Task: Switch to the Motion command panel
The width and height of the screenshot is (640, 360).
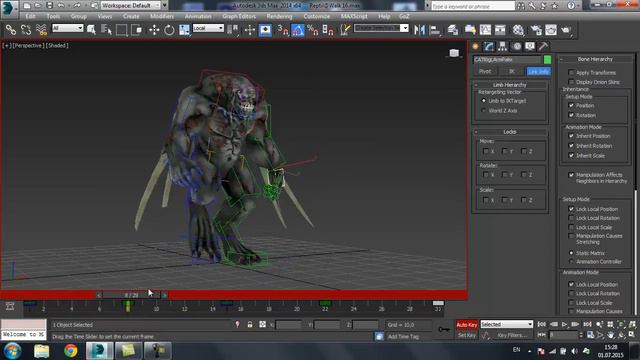Action: (516, 47)
